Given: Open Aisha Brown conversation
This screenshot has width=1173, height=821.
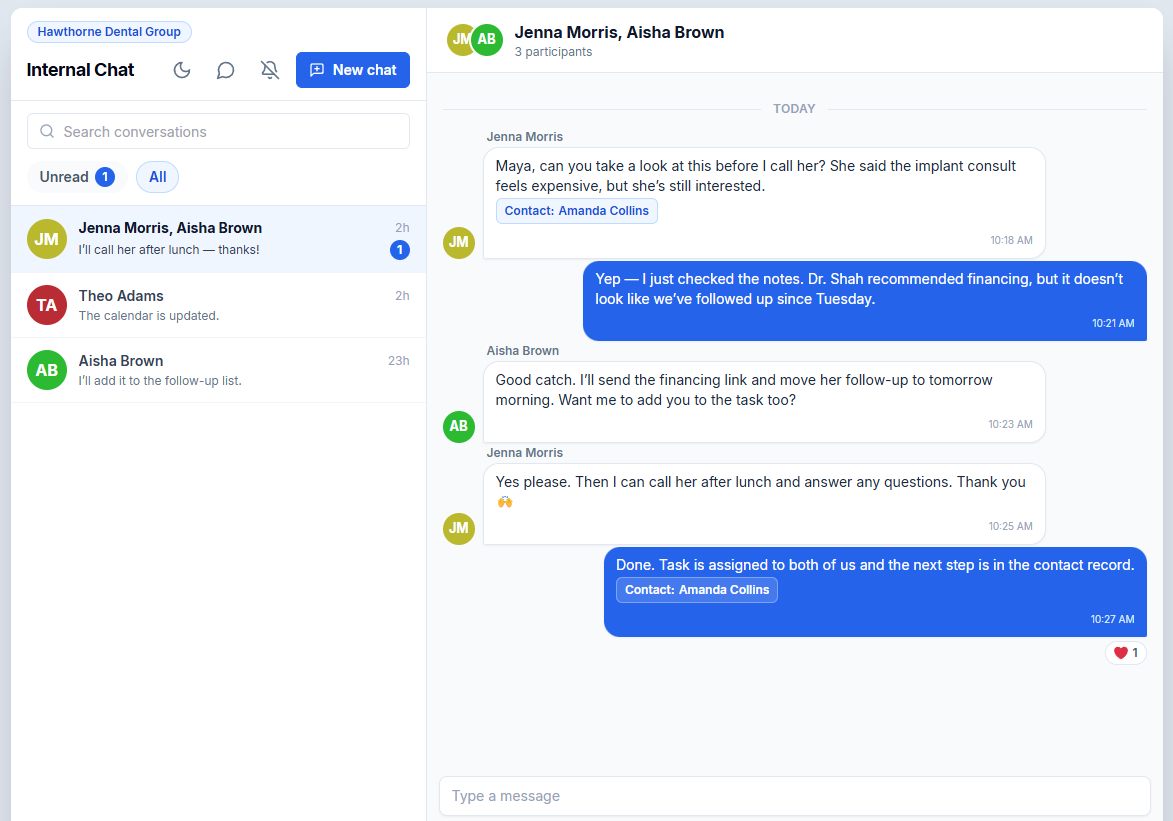Looking at the screenshot, I should click(x=218, y=370).
